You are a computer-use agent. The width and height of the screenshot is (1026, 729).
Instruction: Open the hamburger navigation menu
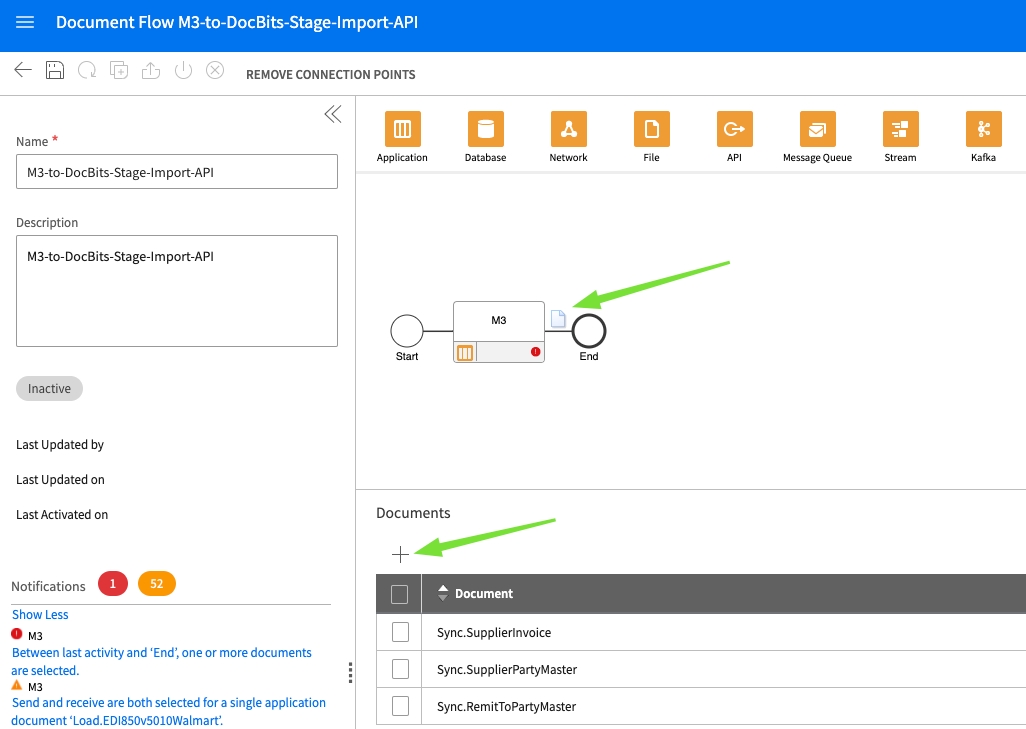pos(25,22)
